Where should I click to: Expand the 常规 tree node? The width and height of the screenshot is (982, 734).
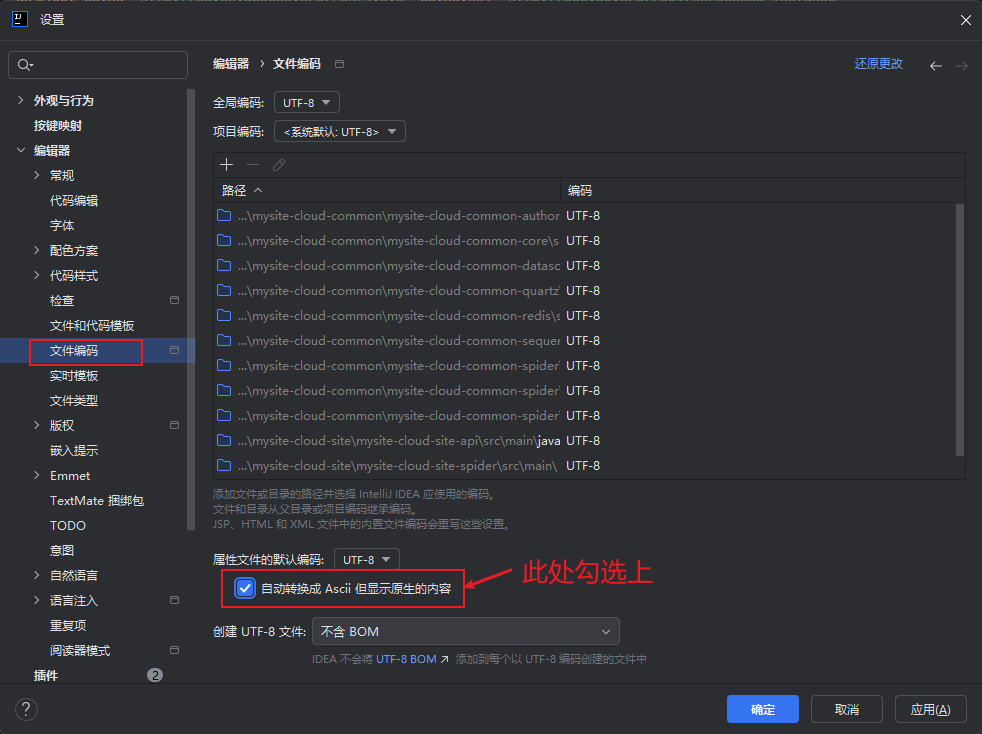click(x=36, y=175)
